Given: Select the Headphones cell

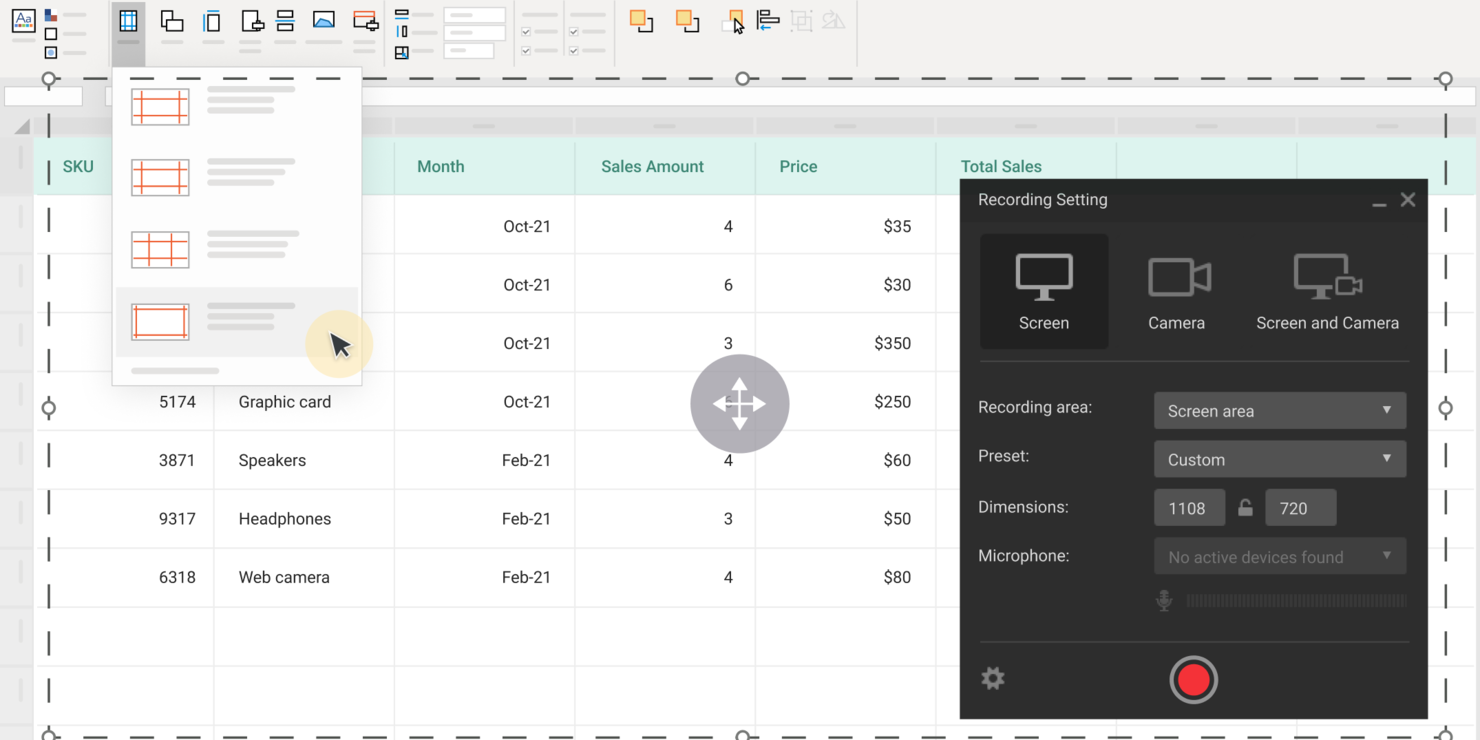Looking at the screenshot, I should point(304,519).
